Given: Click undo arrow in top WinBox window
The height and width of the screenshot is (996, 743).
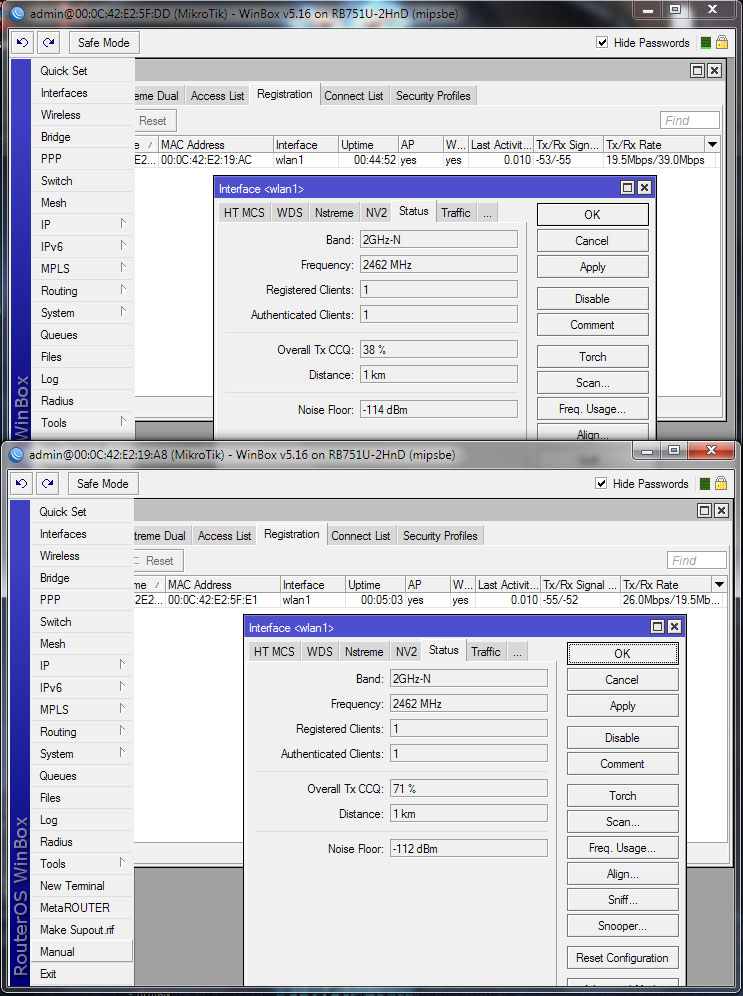Looking at the screenshot, I should tap(22, 43).
